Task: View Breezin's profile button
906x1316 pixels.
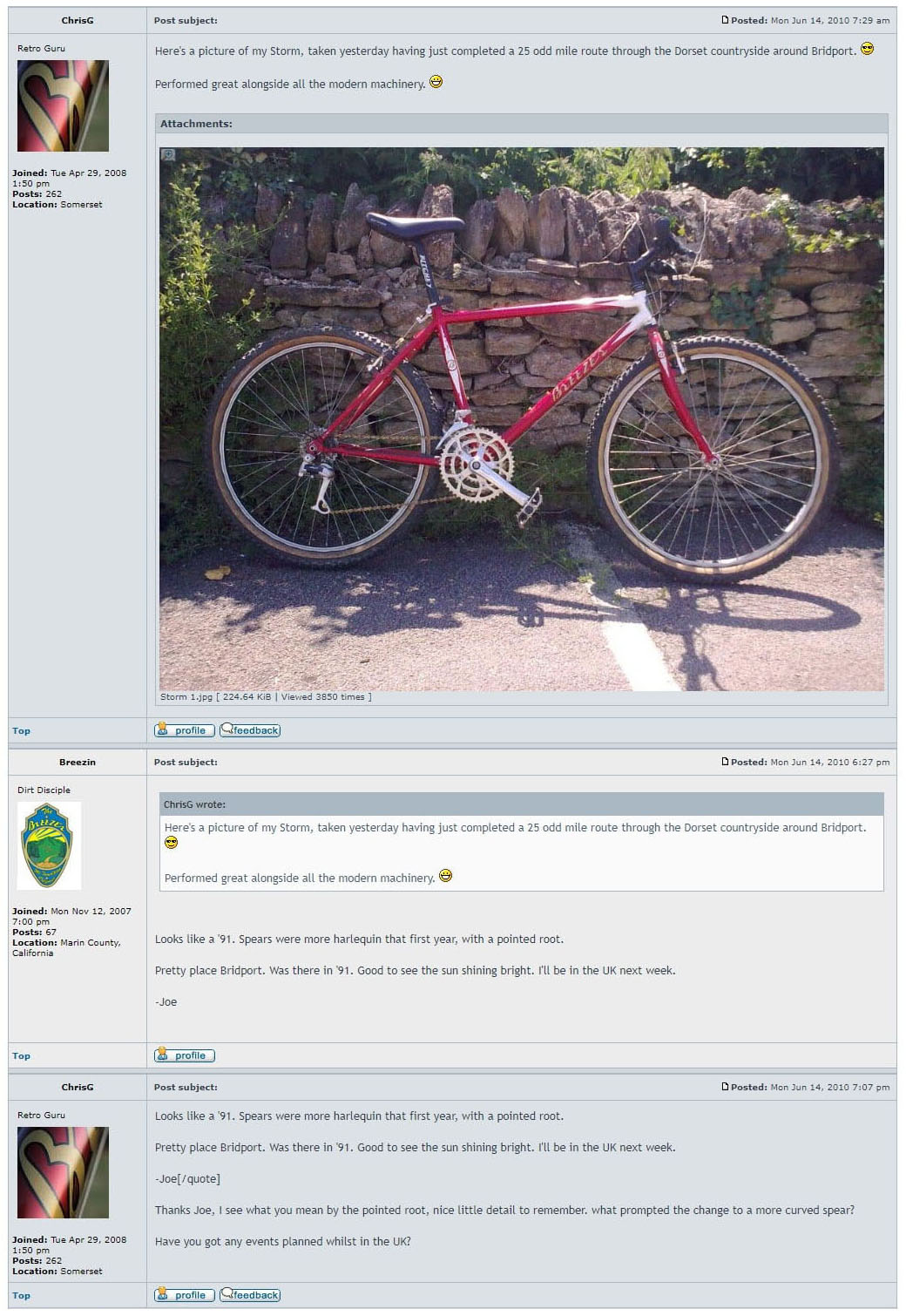Action: click(185, 1055)
